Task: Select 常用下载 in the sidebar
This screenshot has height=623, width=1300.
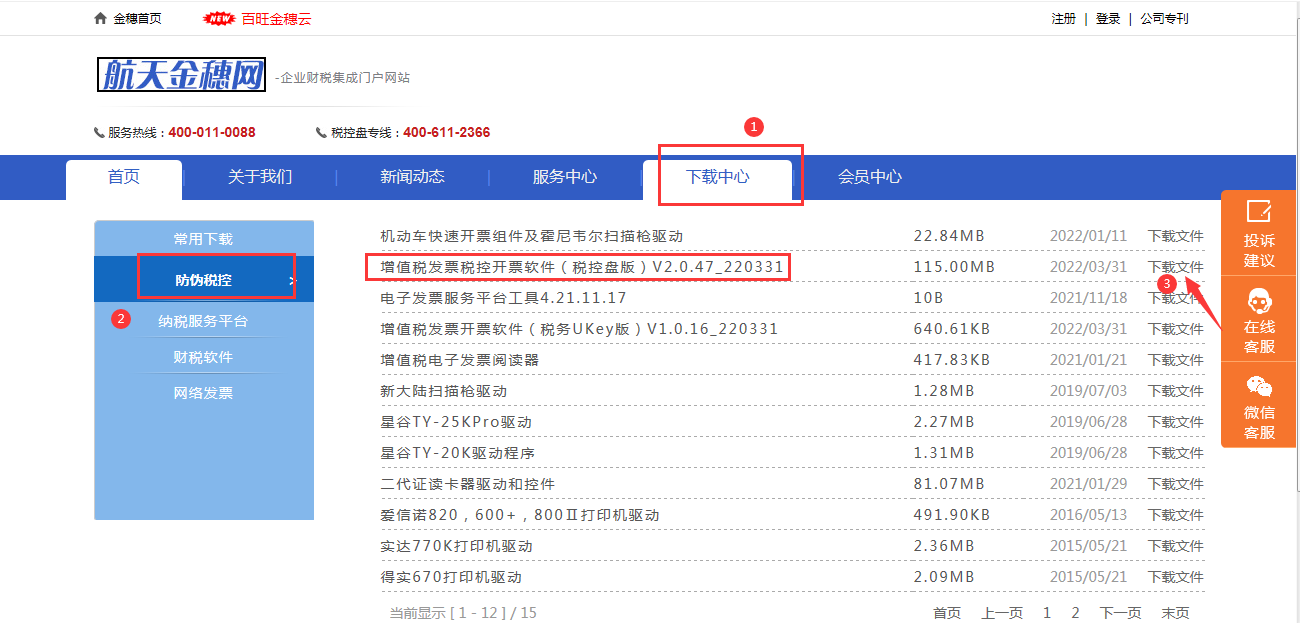Action: [x=203, y=239]
